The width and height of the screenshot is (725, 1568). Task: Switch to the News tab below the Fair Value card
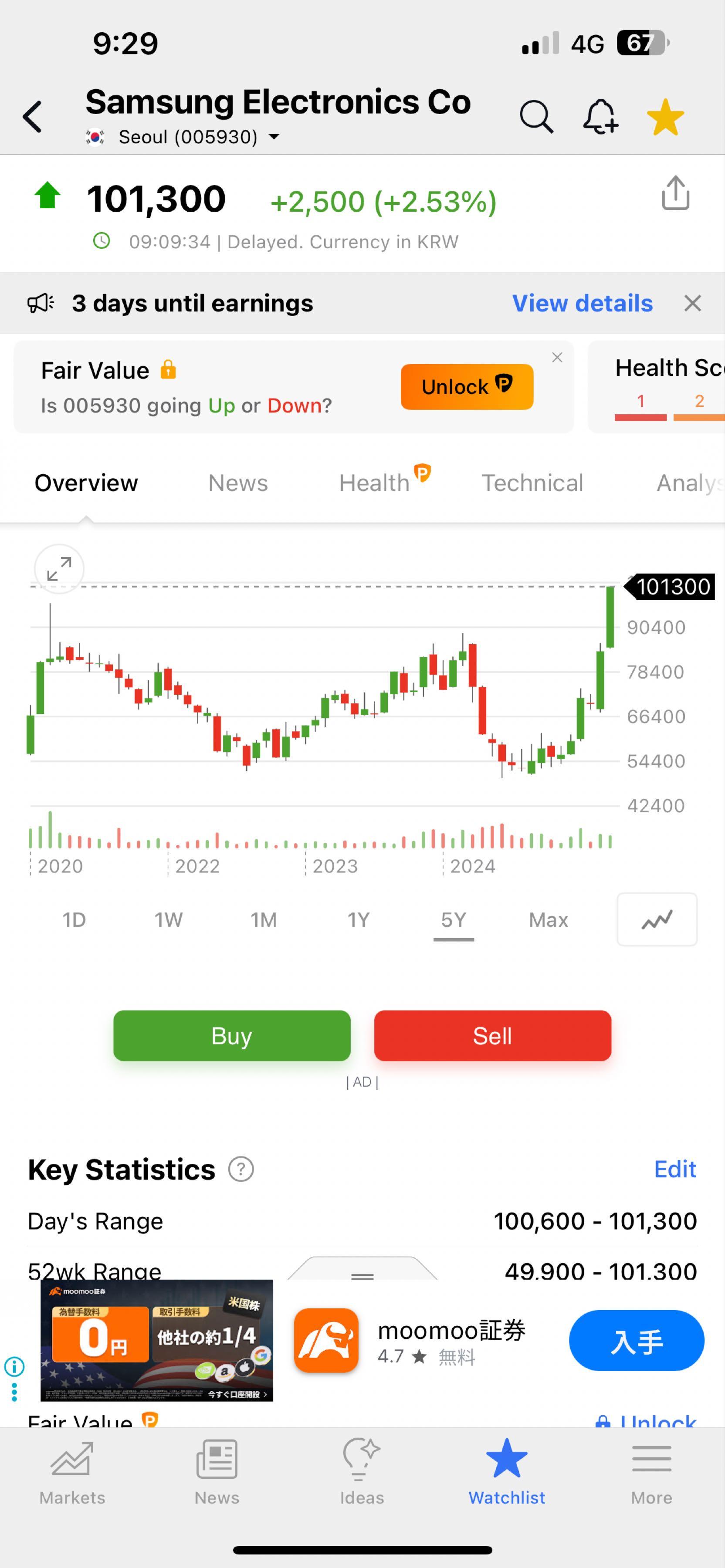point(238,483)
